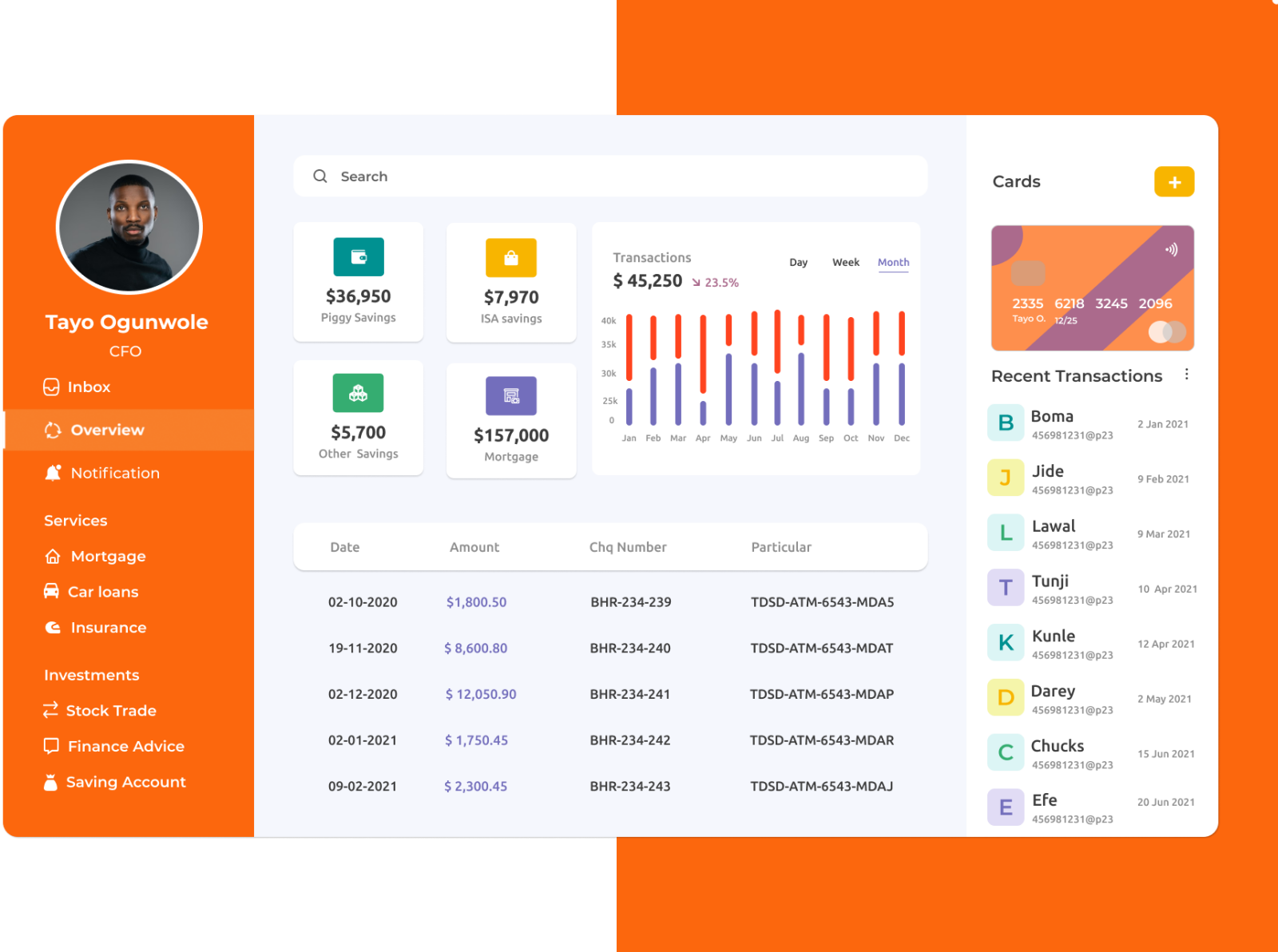Screen dimensions: 1278x952
Task: Open Stock Trade via the arrows icon
Action: [x=51, y=710]
